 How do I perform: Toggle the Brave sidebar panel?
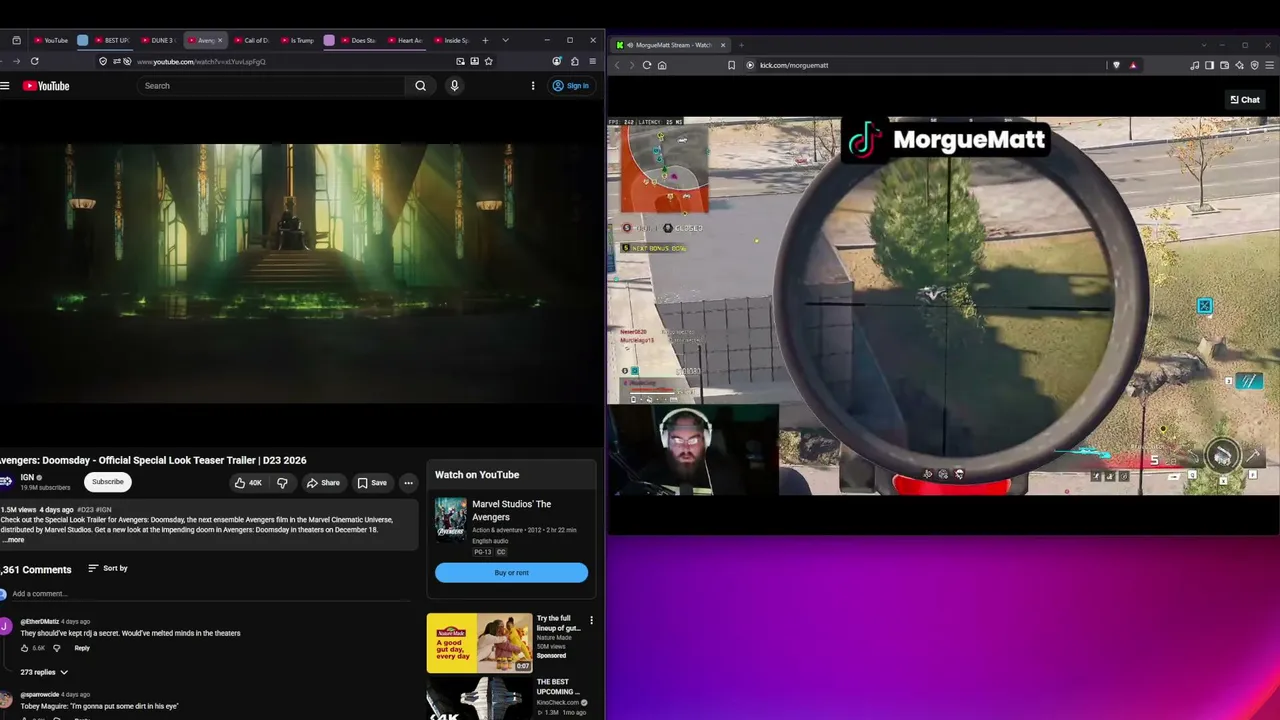tap(1209, 65)
